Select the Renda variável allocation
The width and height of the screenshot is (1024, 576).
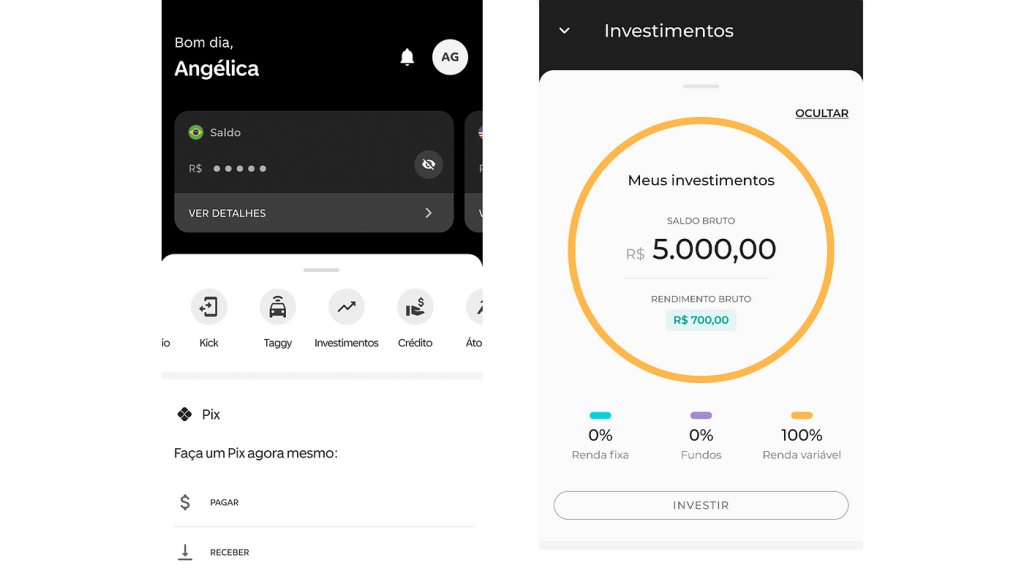pyautogui.click(x=801, y=437)
